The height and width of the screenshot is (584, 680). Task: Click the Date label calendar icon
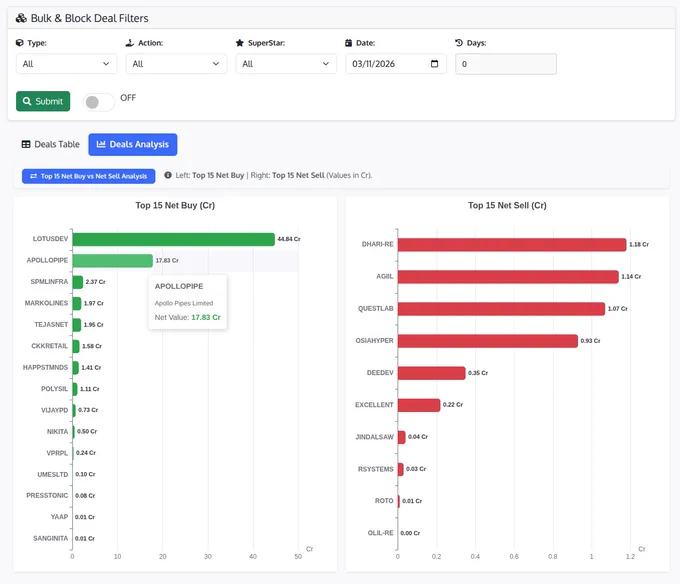pos(349,43)
